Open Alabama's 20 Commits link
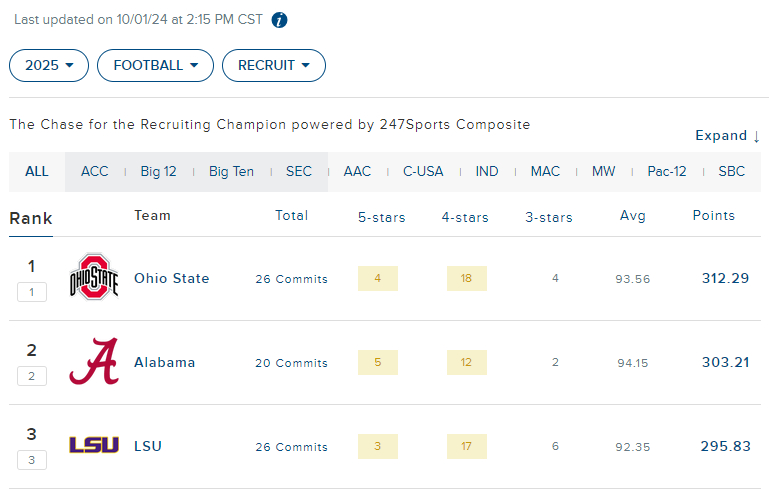 pyautogui.click(x=291, y=363)
